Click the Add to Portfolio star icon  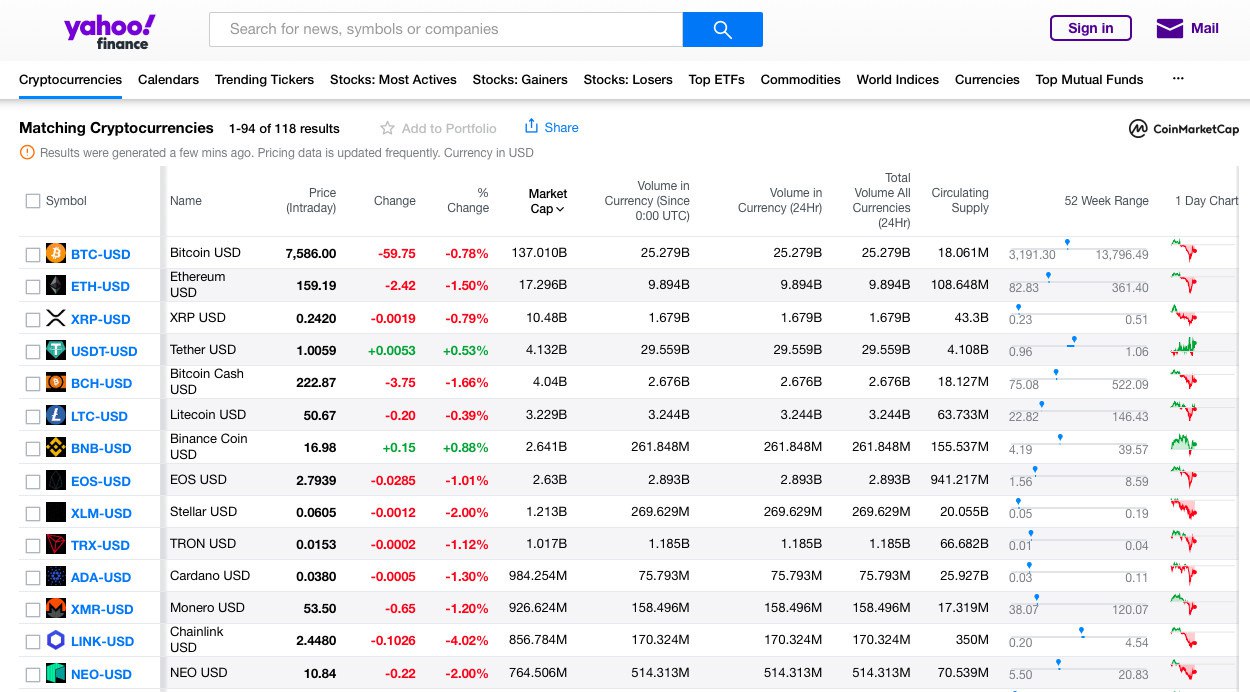[387, 128]
